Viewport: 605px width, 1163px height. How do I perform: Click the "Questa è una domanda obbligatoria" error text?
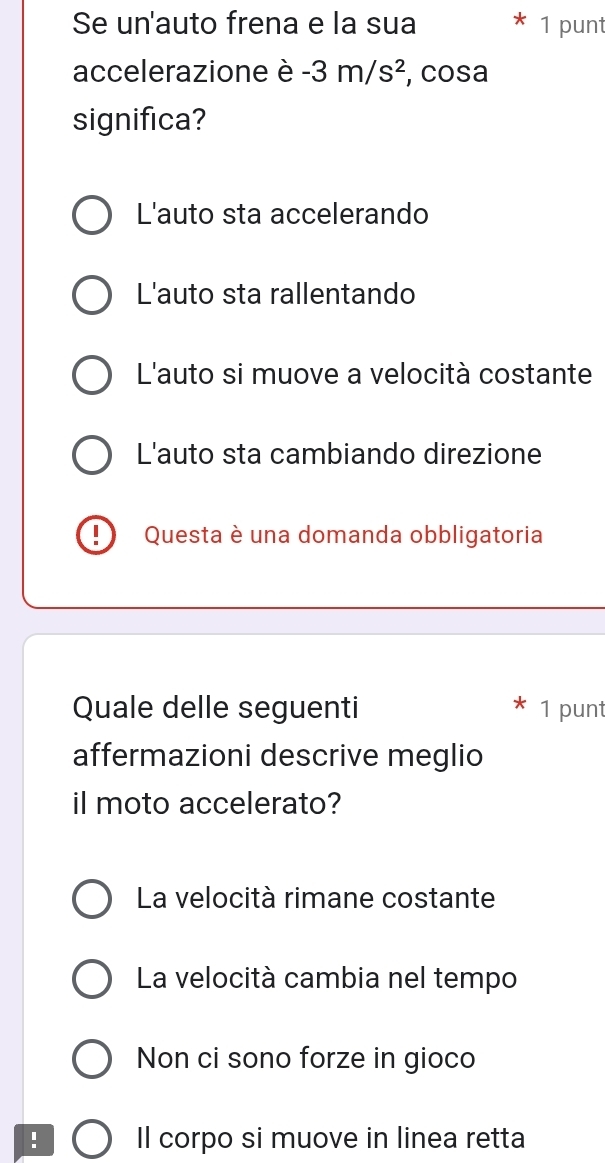(343, 535)
